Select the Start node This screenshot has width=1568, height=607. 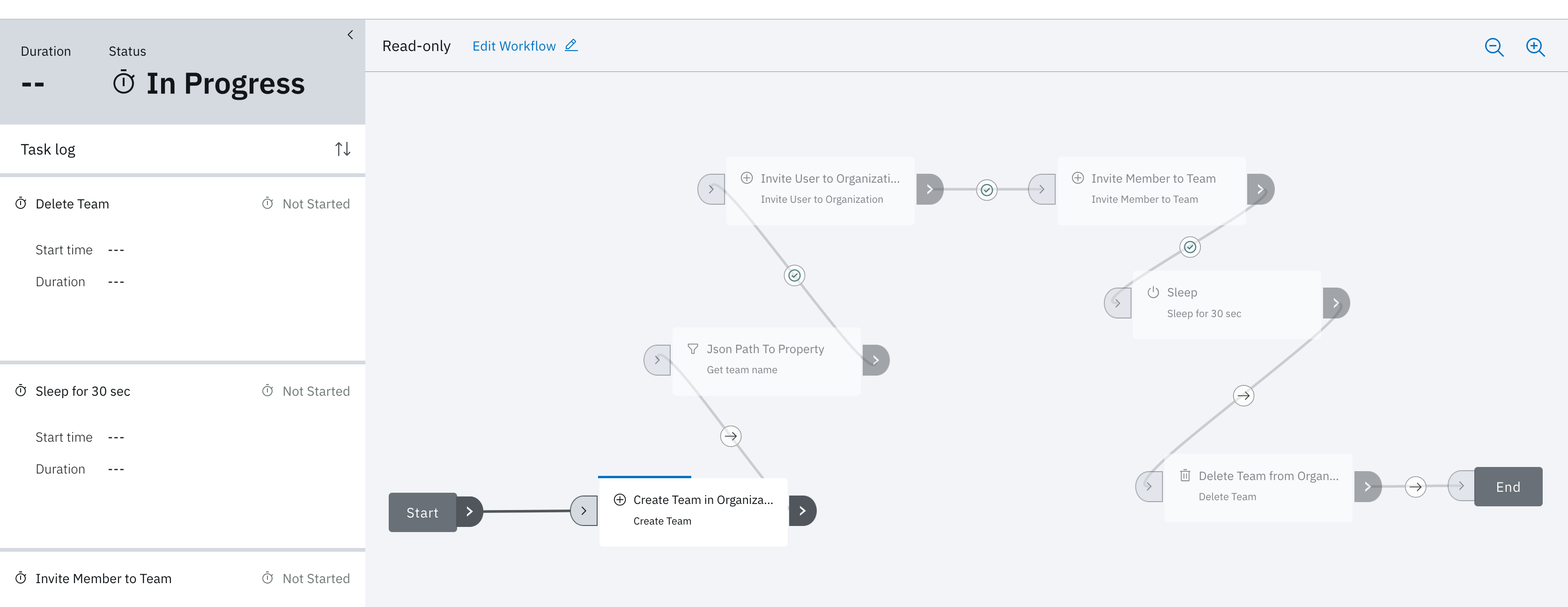coord(422,513)
